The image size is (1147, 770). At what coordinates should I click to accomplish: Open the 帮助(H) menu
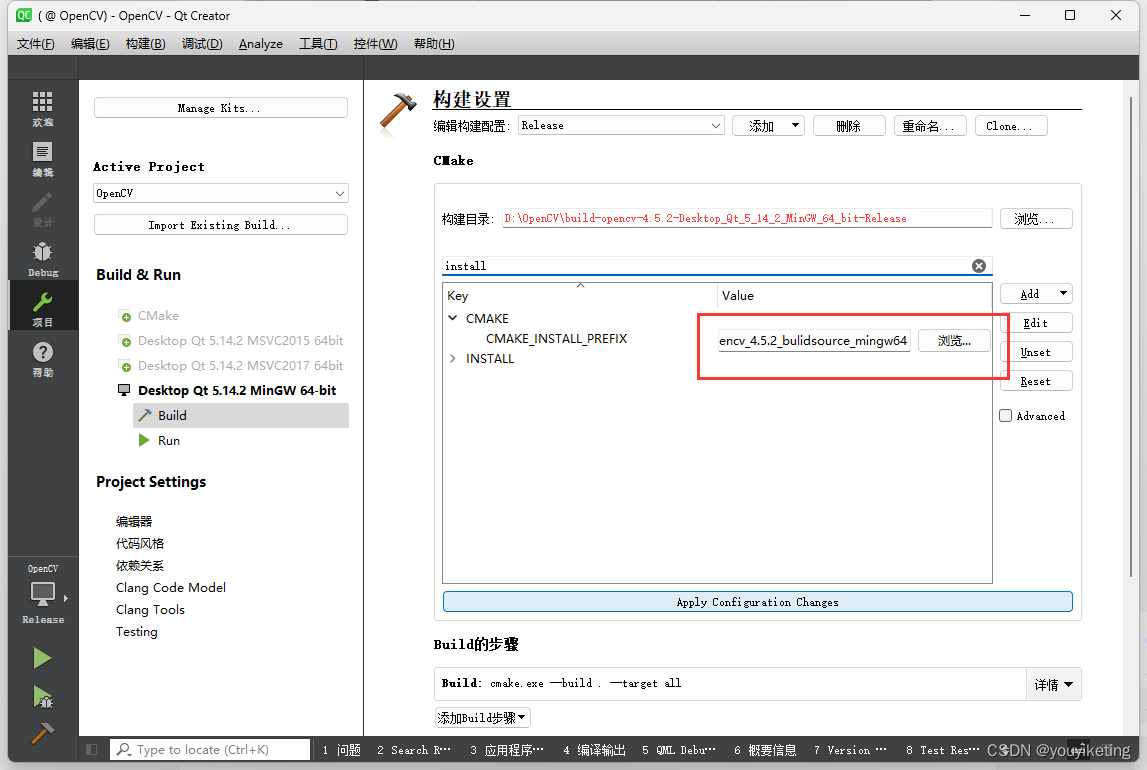tap(434, 44)
